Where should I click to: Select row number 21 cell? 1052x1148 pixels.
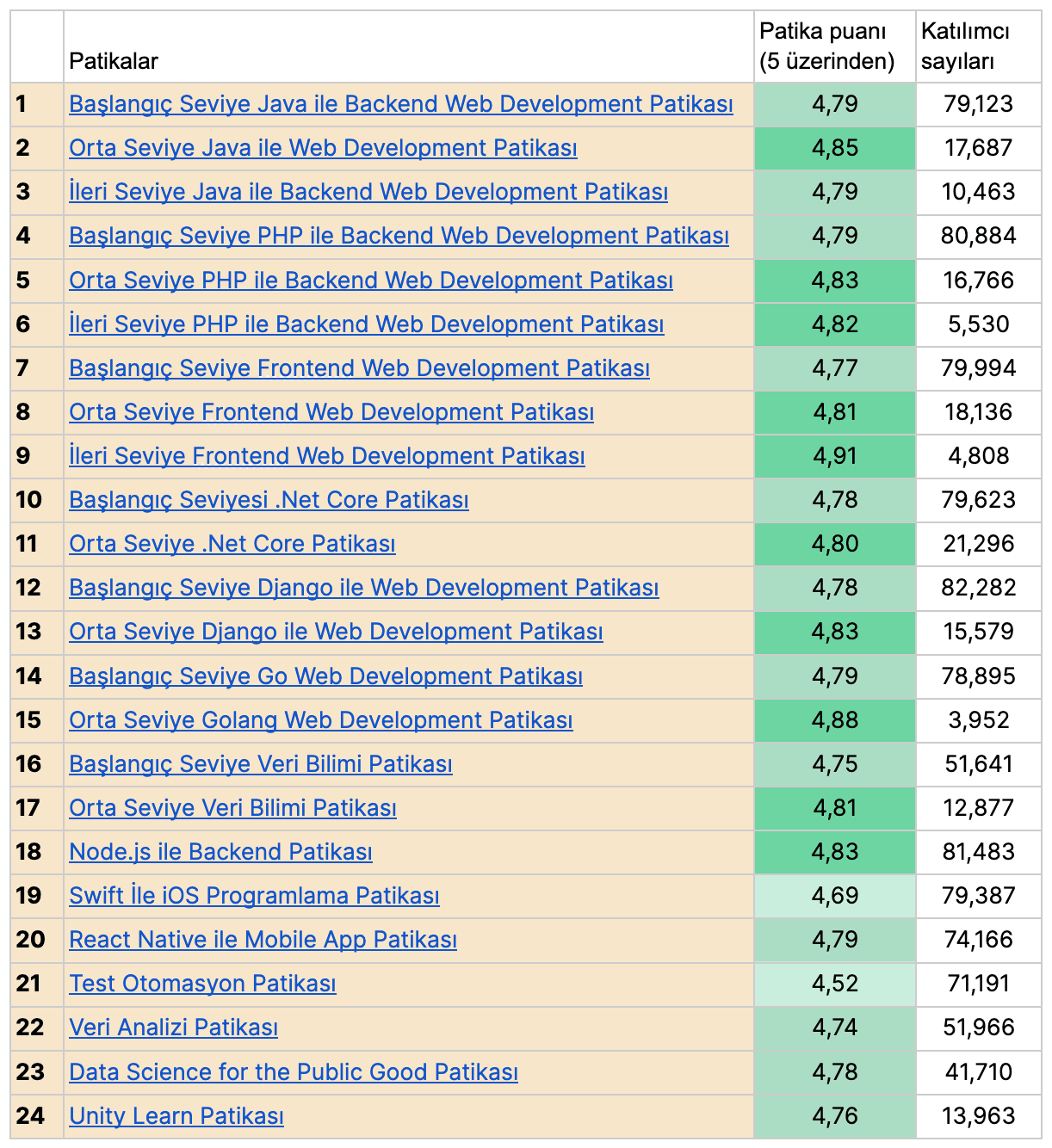(x=36, y=984)
